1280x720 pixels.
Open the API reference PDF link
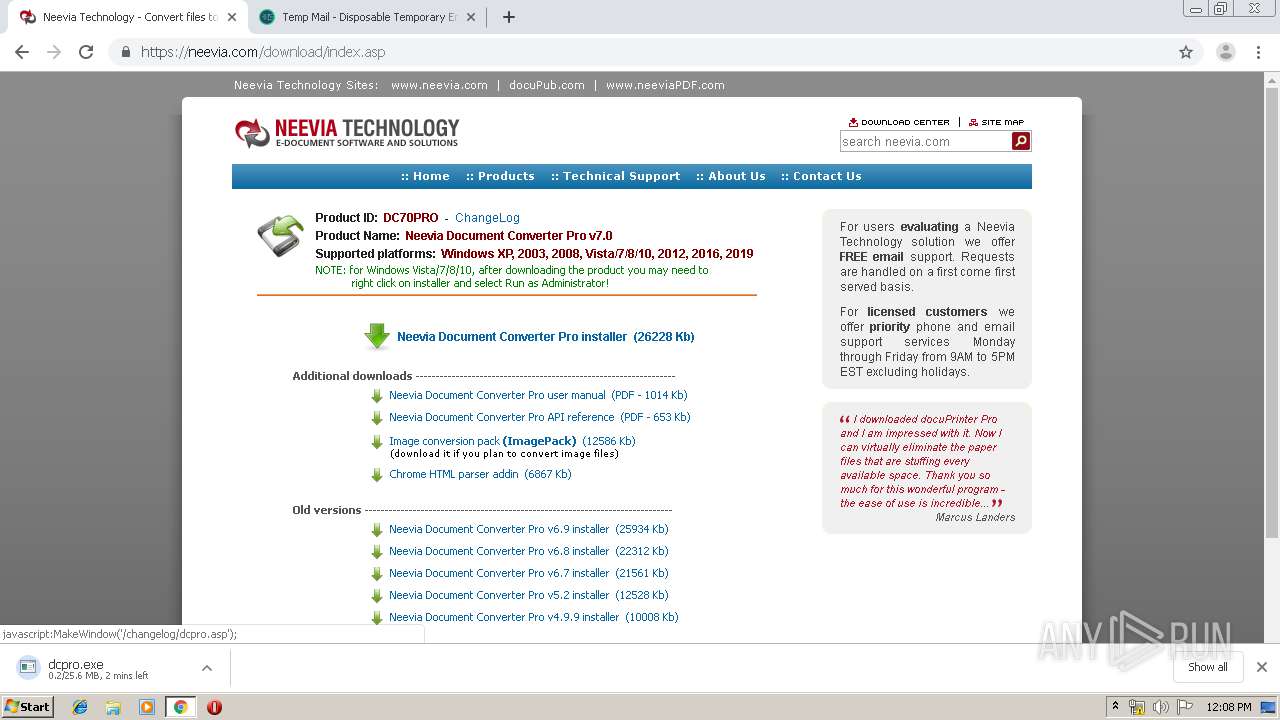pyautogui.click(x=539, y=418)
